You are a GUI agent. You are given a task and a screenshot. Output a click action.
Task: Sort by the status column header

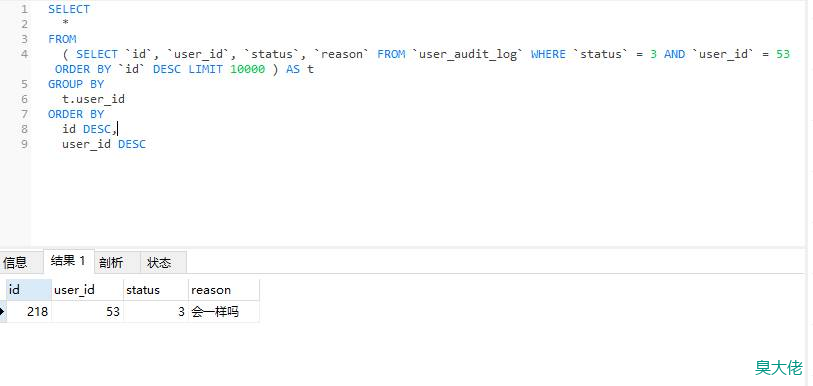156,290
